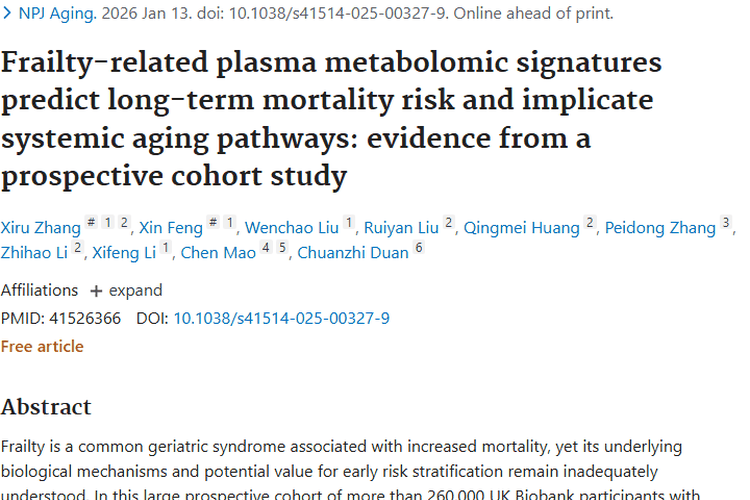The image size is (750, 500).
Task: Click author Chuanzhi Duan
Action: [353, 252]
